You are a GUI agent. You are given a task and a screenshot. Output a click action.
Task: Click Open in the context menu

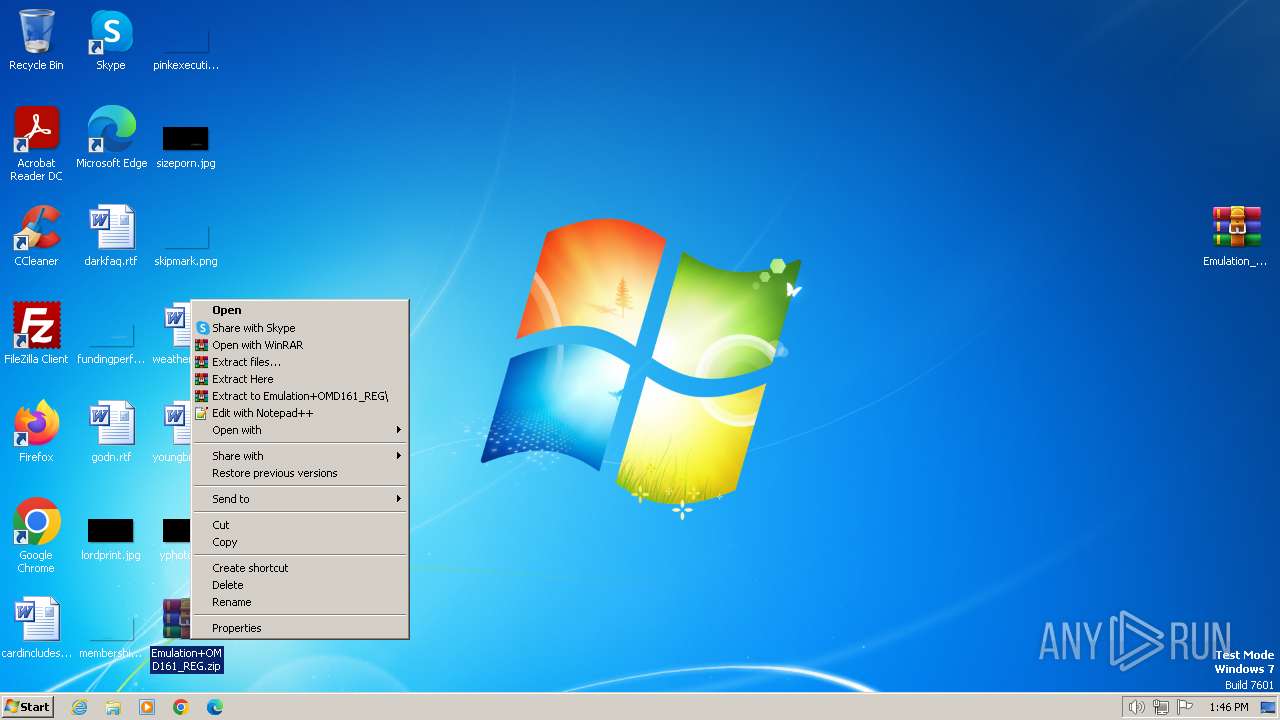300,310
